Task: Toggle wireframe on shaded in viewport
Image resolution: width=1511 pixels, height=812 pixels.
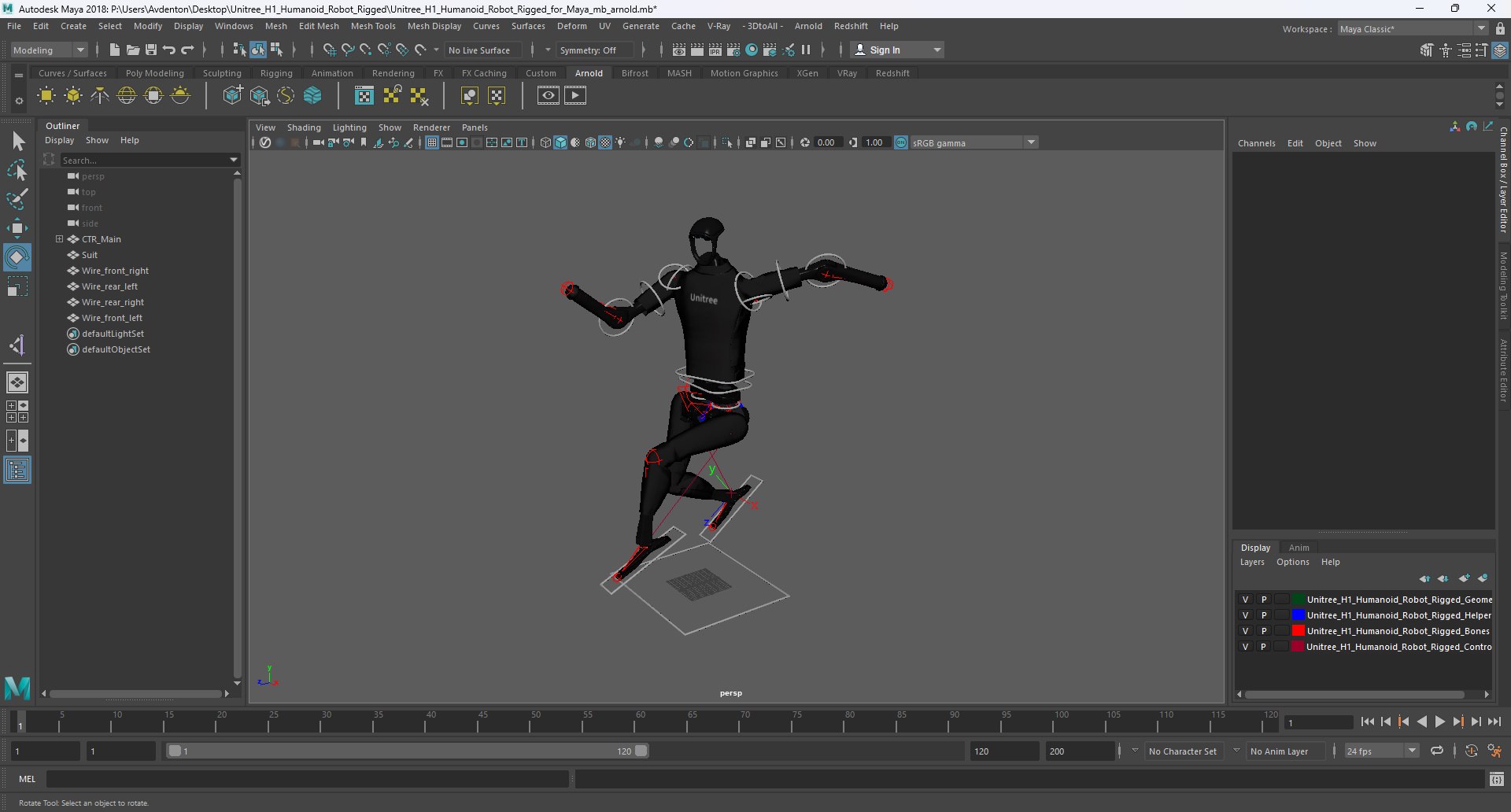Action: pyautogui.click(x=590, y=142)
